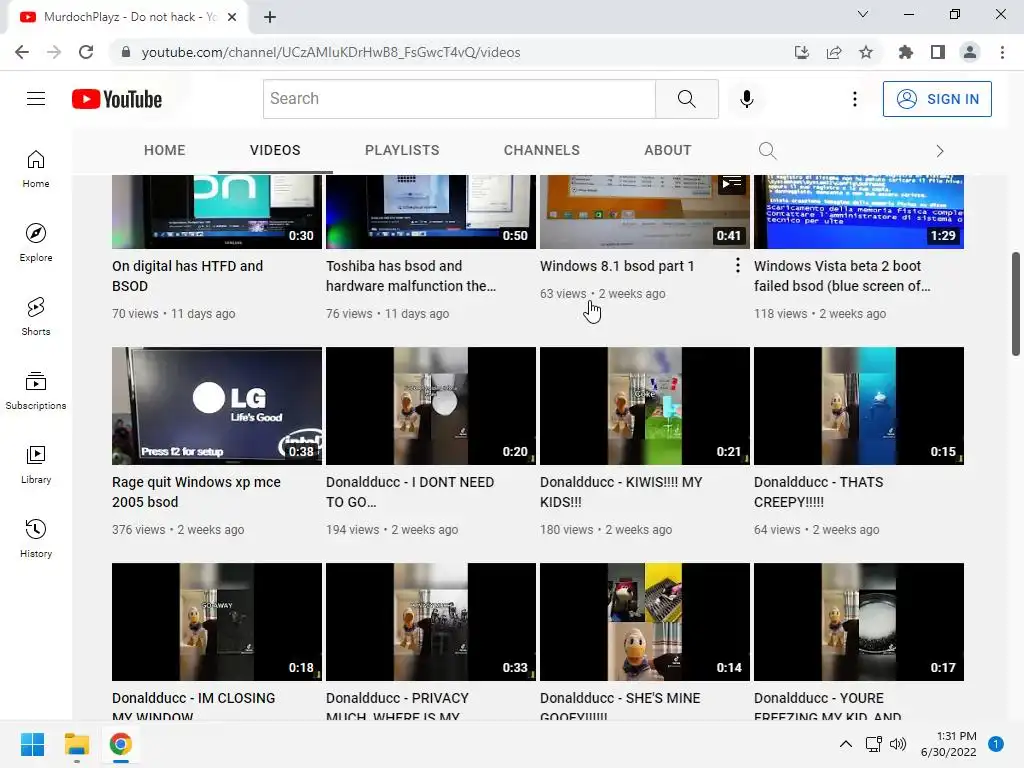Open clock showing 1:31 PM
Screen dimensions: 1024x768
(948, 744)
